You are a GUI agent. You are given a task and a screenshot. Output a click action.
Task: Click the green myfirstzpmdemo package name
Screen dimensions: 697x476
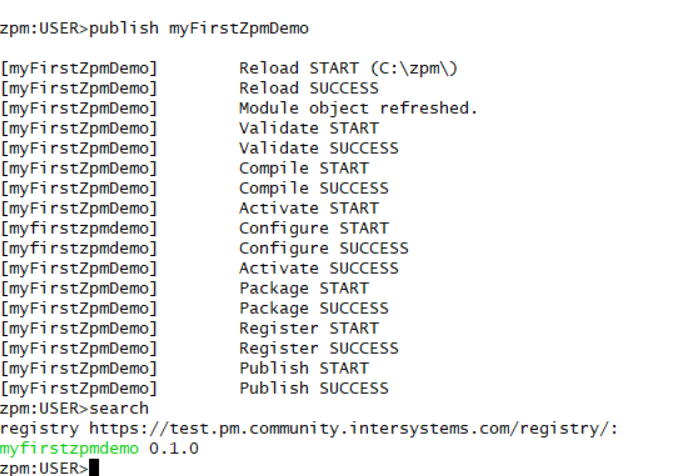coord(70,448)
